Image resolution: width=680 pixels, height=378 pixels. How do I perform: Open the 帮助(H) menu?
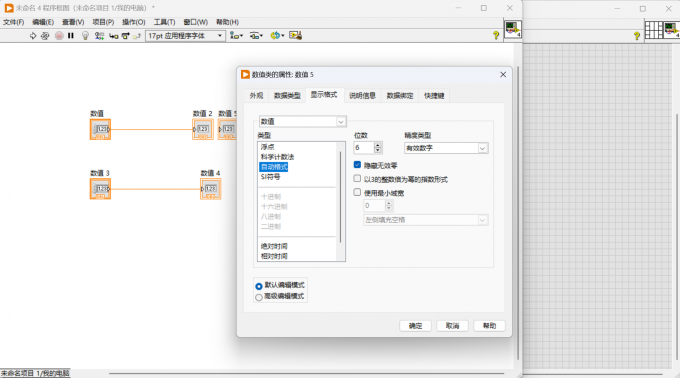click(x=227, y=22)
